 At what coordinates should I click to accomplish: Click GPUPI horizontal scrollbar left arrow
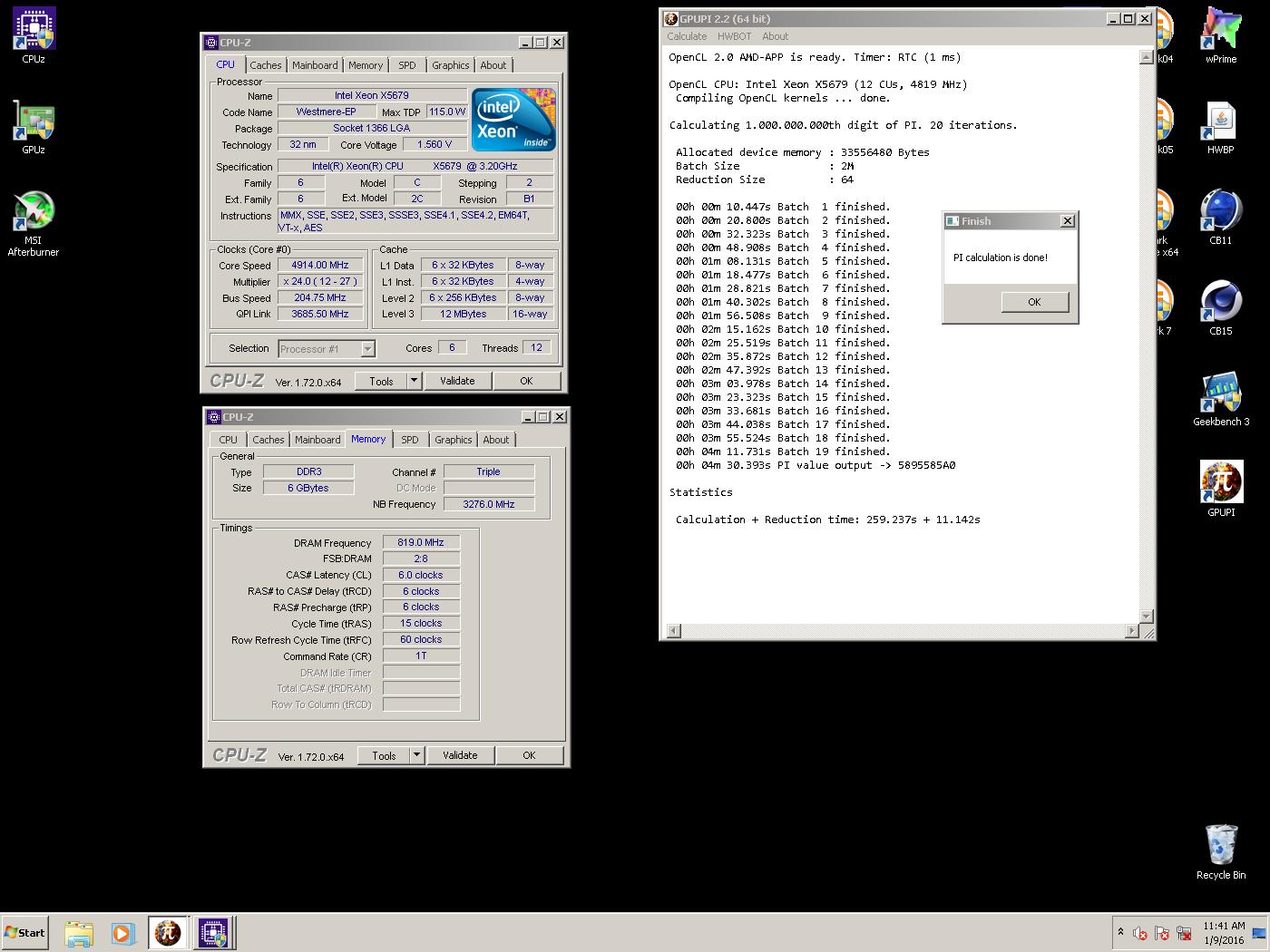coord(673,631)
